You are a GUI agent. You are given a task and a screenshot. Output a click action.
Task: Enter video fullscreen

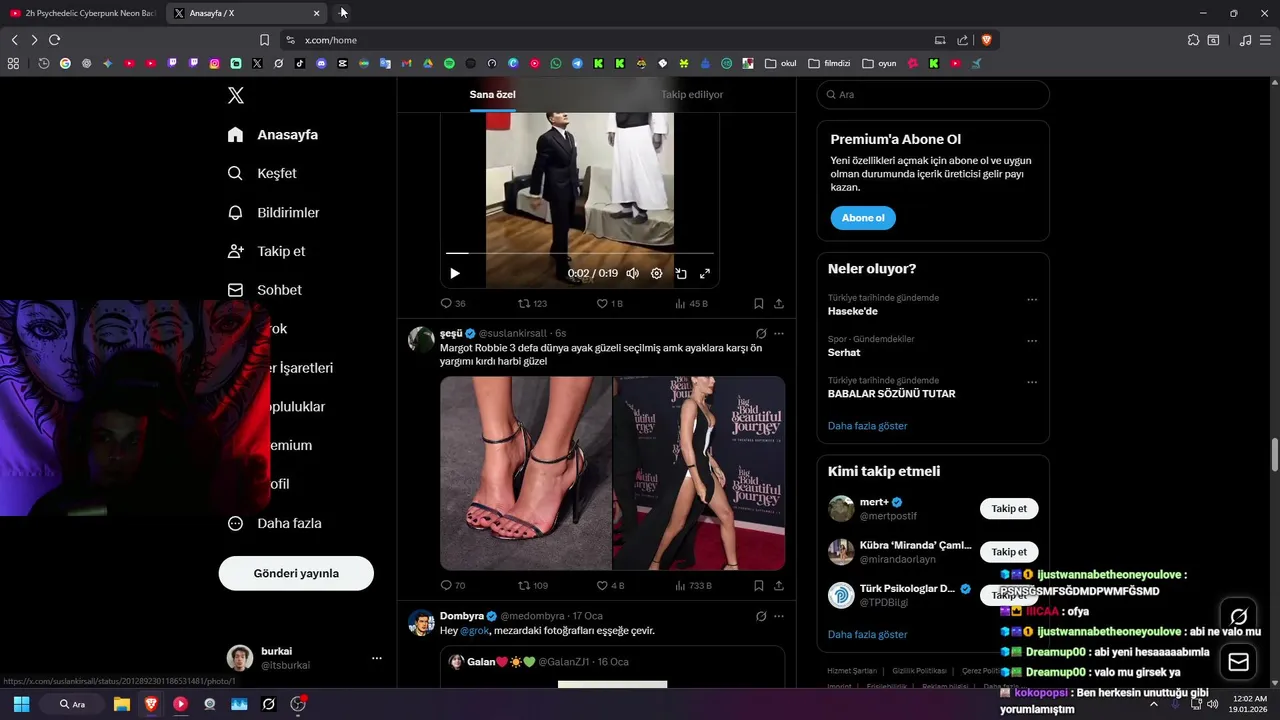click(705, 273)
